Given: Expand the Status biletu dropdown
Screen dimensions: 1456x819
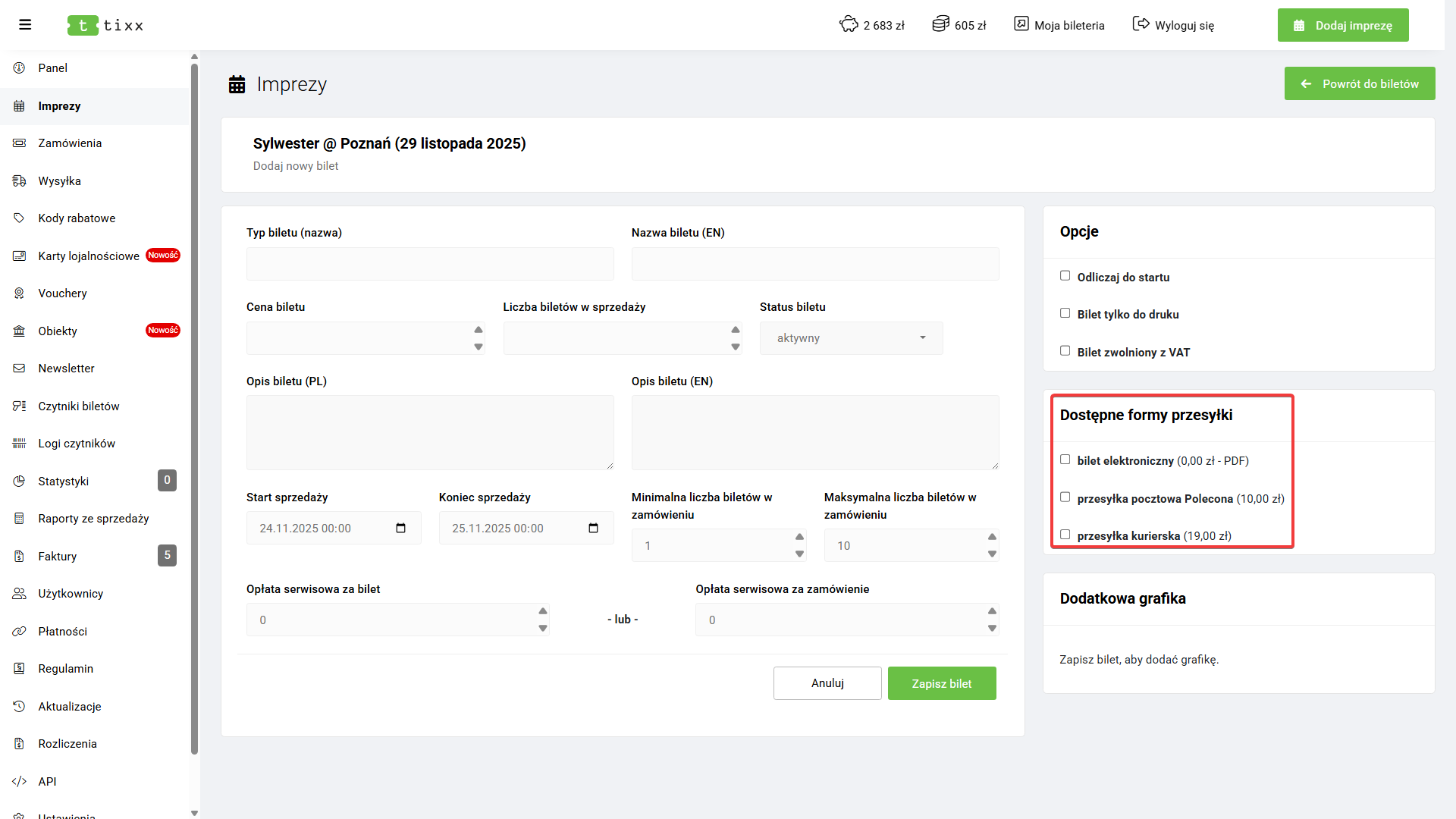Looking at the screenshot, I should click(x=851, y=338).
